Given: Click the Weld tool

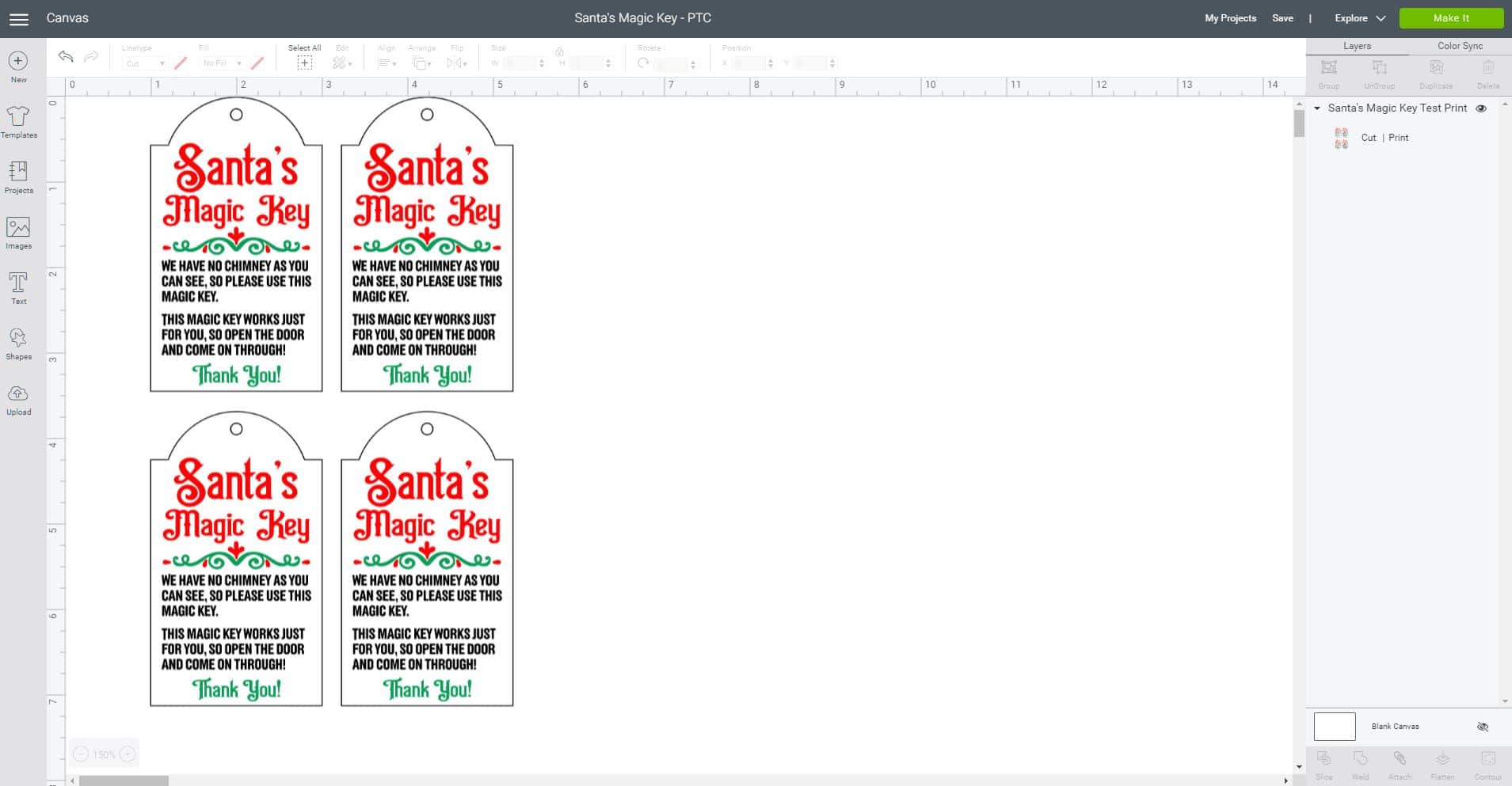Looking at the screenshot, I should click(x=1360, y=765).
